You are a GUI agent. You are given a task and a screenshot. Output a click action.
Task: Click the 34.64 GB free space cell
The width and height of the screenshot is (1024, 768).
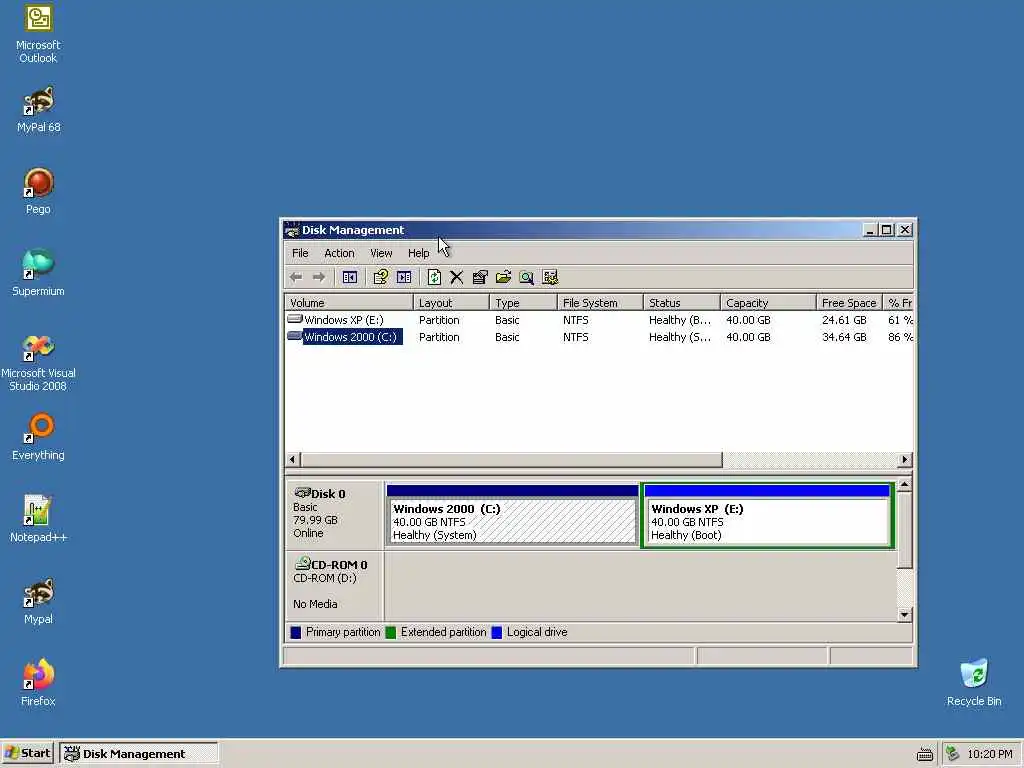(844, 337)
